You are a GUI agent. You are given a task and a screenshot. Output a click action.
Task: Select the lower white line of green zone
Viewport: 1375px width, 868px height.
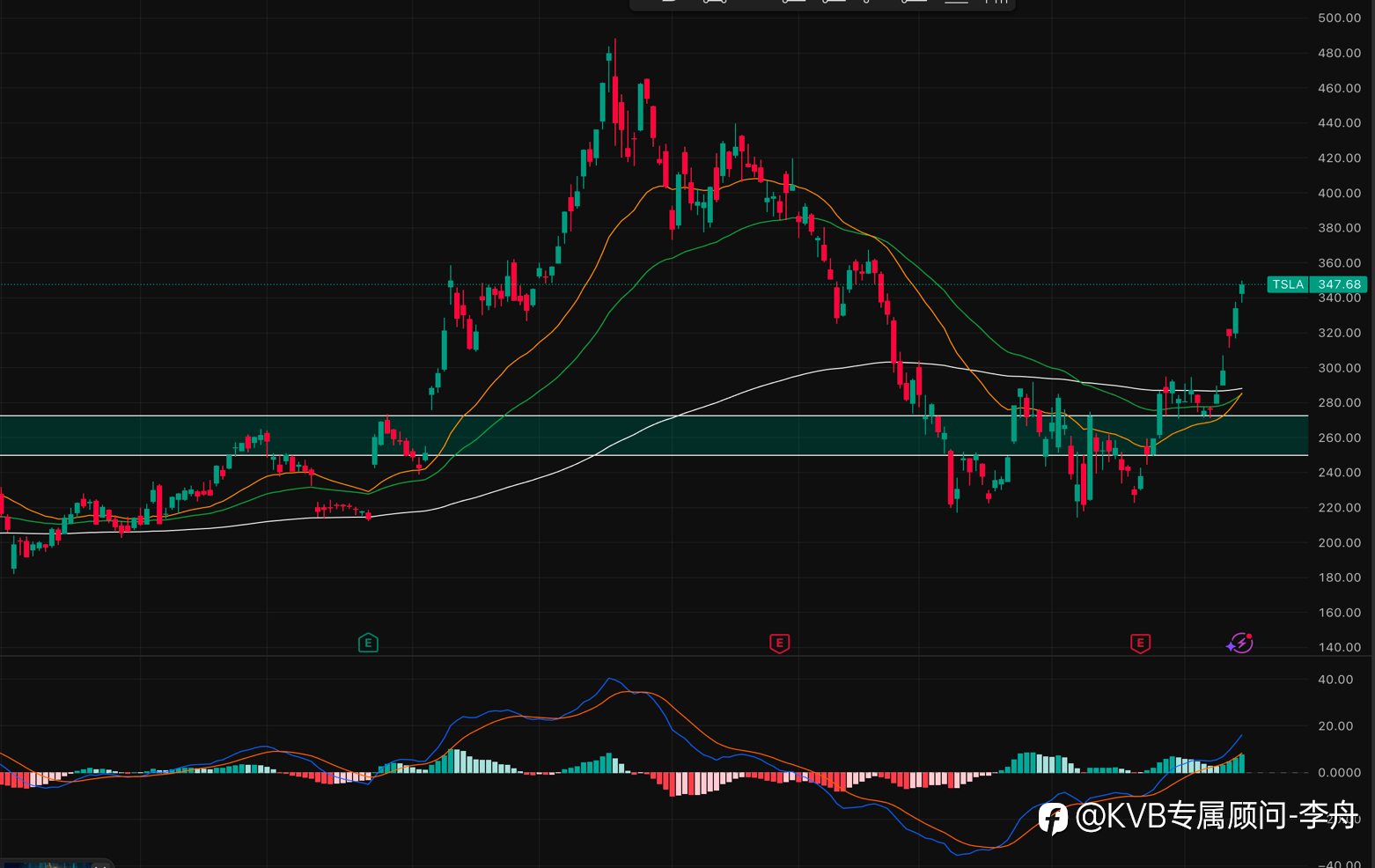click(654, 455)
